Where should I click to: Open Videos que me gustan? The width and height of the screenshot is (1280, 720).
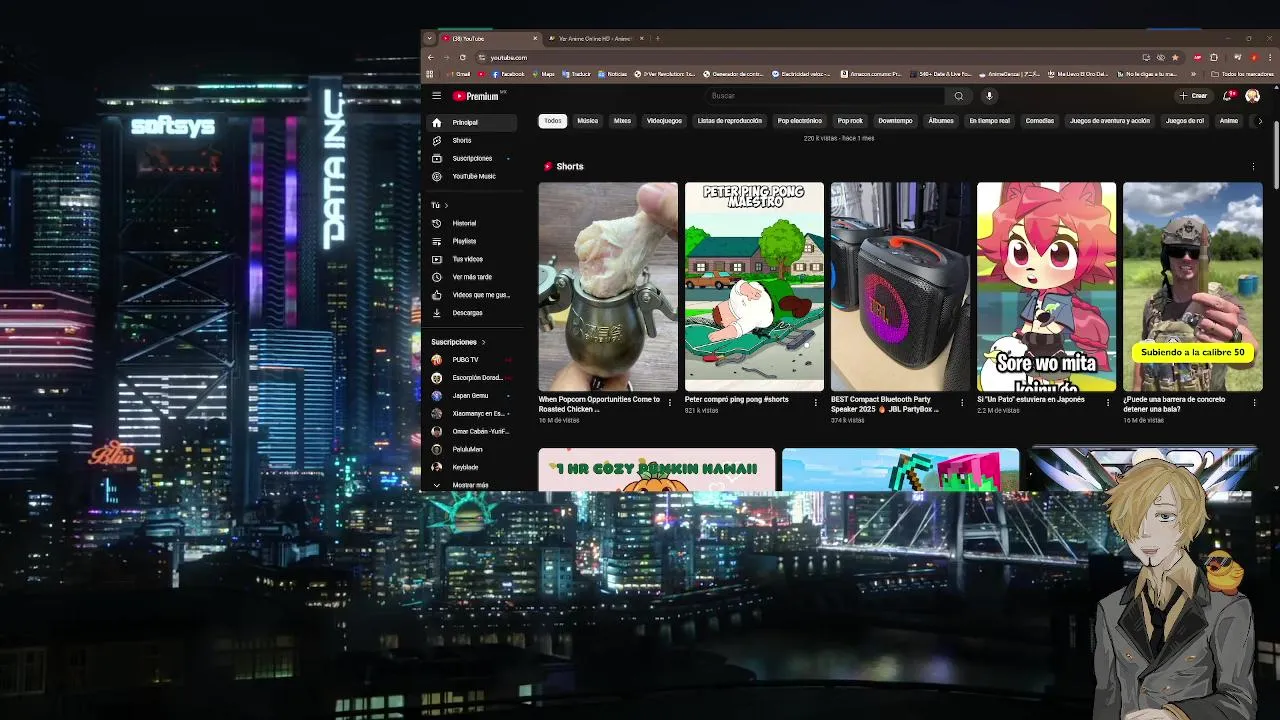click(x=473, y=295)
